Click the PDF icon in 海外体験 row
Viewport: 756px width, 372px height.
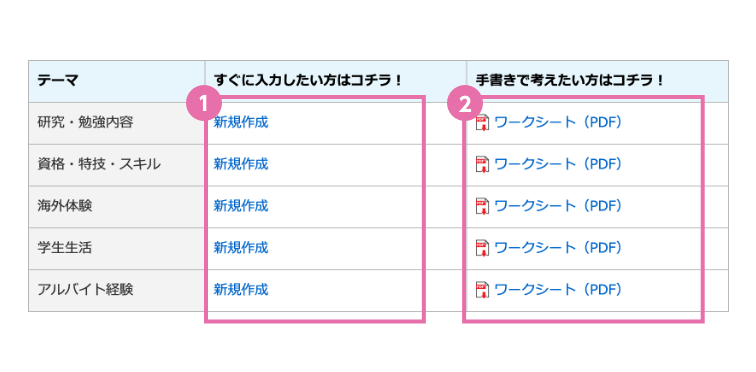(483, 206)
